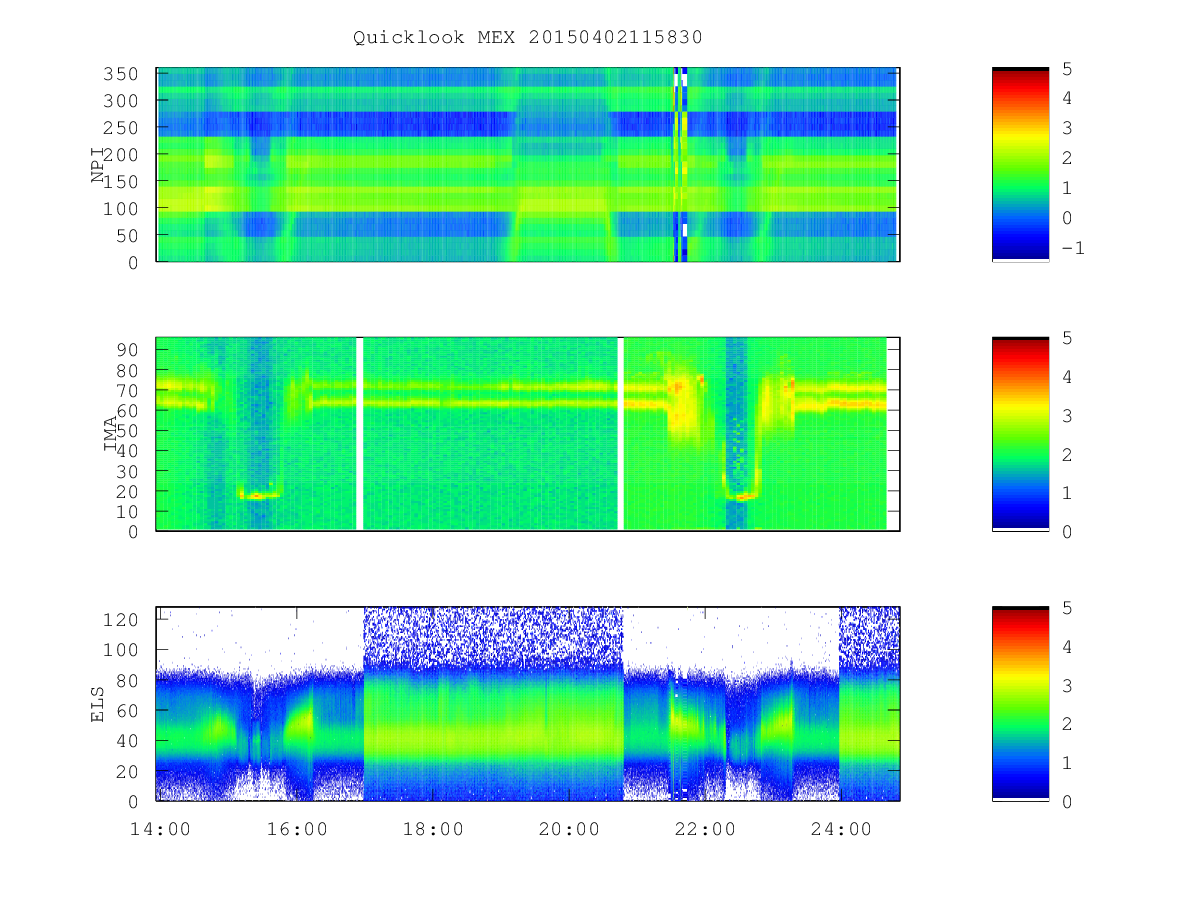Click the NPI colorbar scale

tap(1020, 164)
